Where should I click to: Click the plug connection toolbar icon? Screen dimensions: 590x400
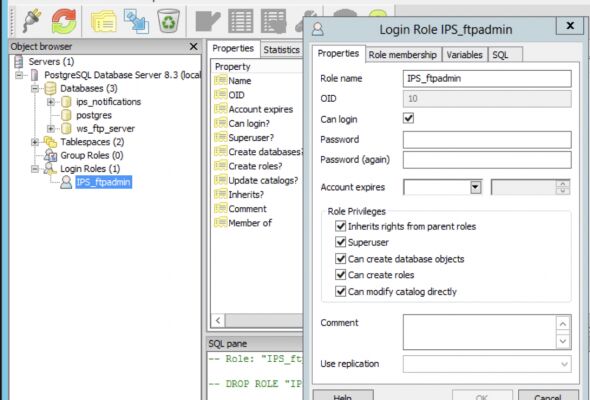click(x=32, y=21)
